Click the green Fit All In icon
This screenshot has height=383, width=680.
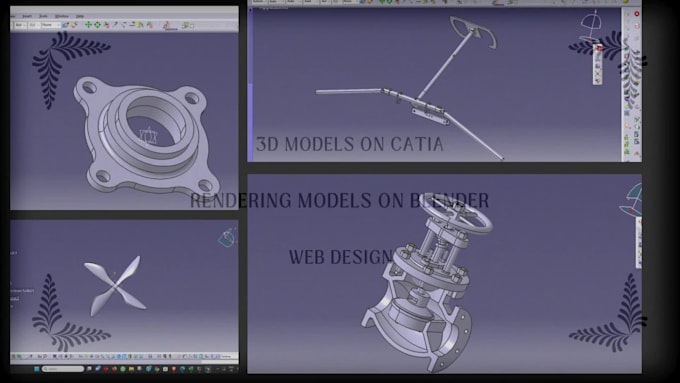98,25
